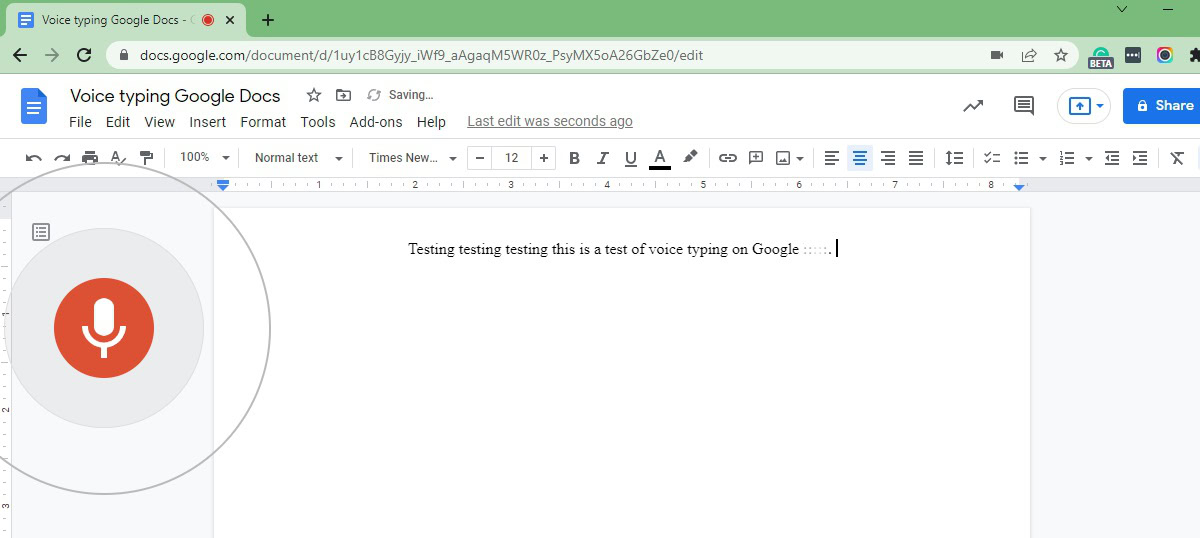1200x538 pixels.
Task: Open comment history icon
Action: pos(1023,105)
